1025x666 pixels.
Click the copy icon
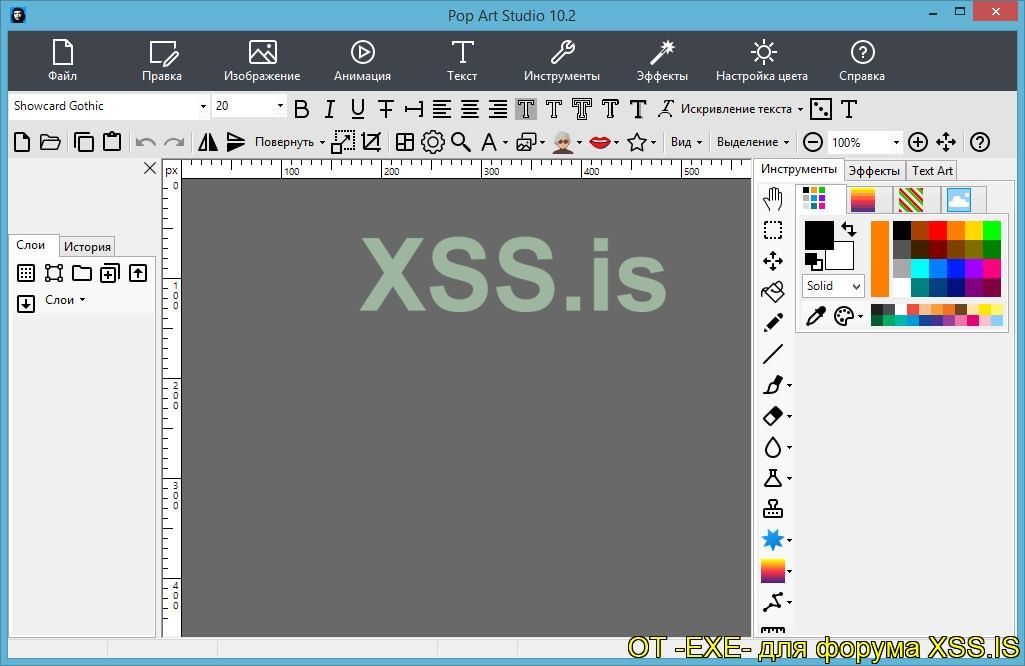84,142
